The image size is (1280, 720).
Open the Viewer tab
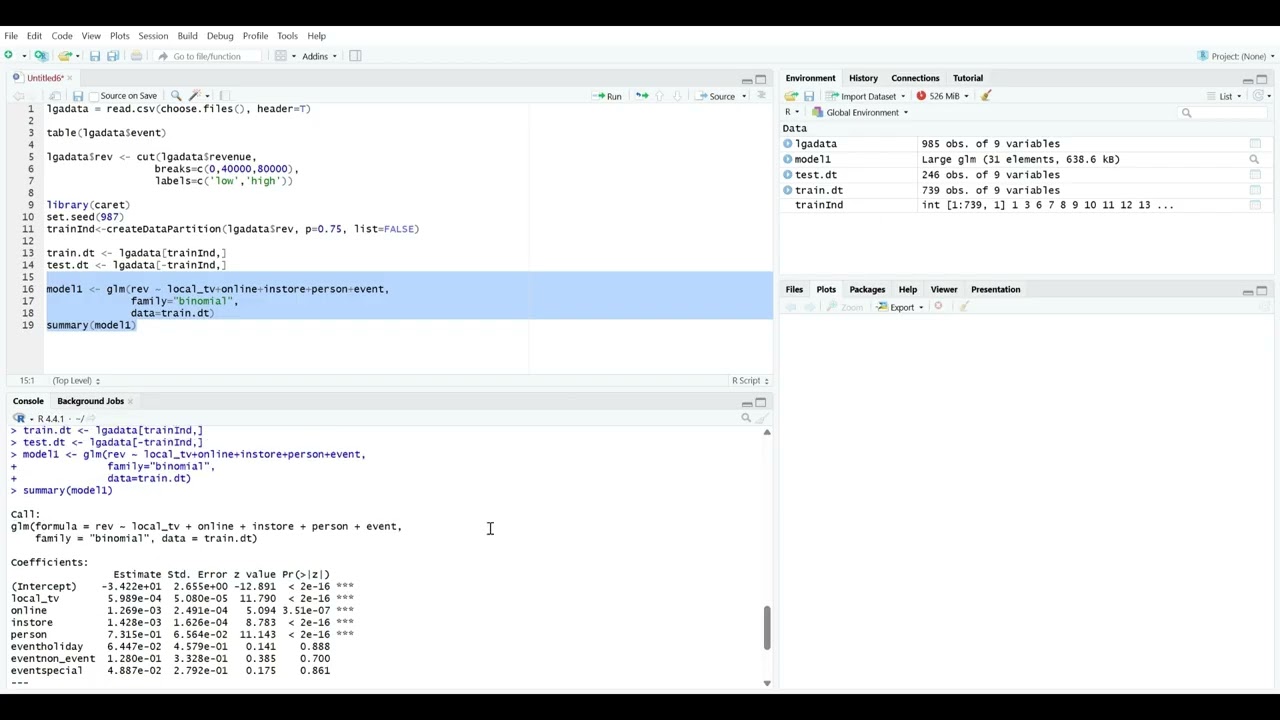point(944,289)
